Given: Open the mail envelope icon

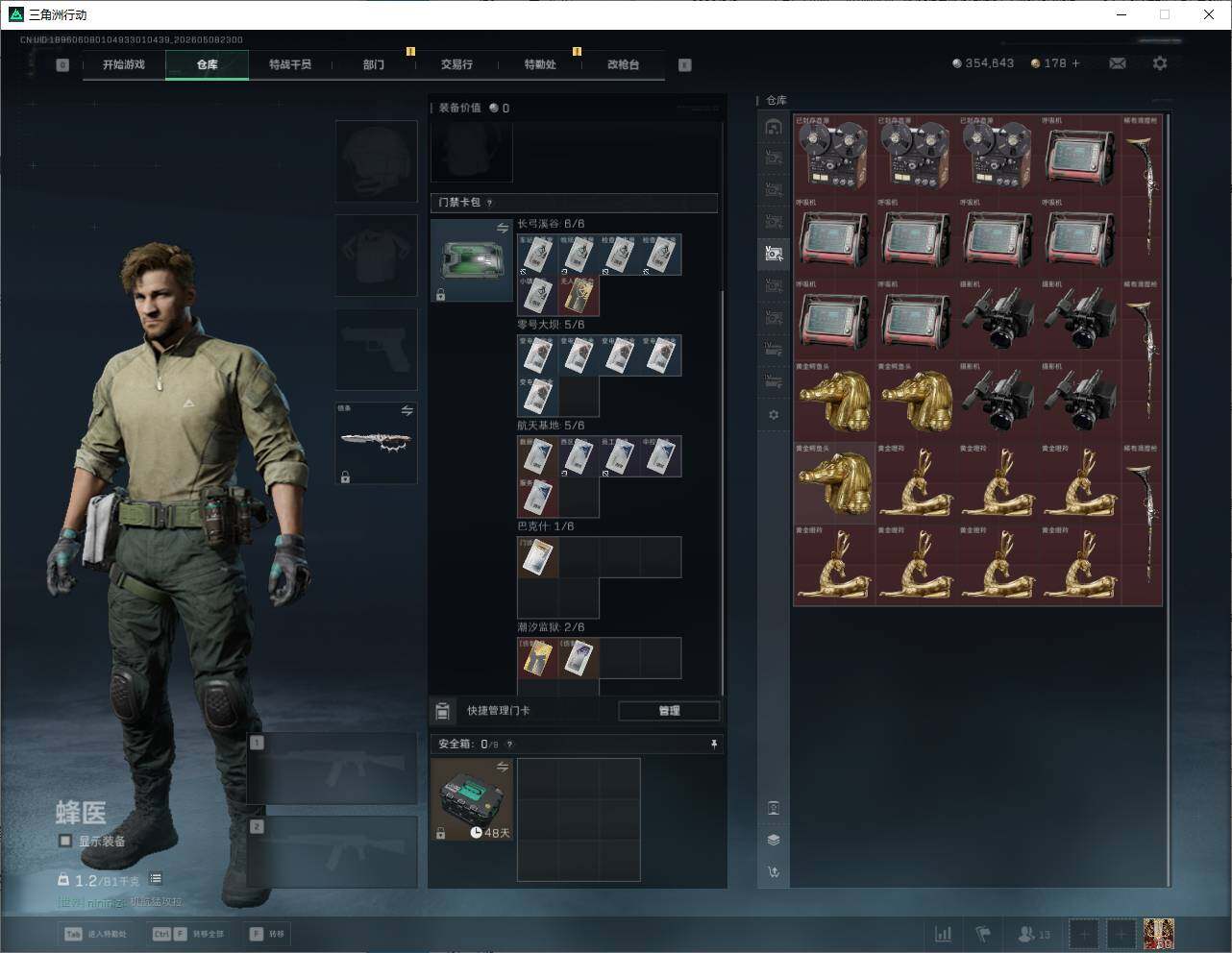Looking at the screenshot, I should 1118,63.
